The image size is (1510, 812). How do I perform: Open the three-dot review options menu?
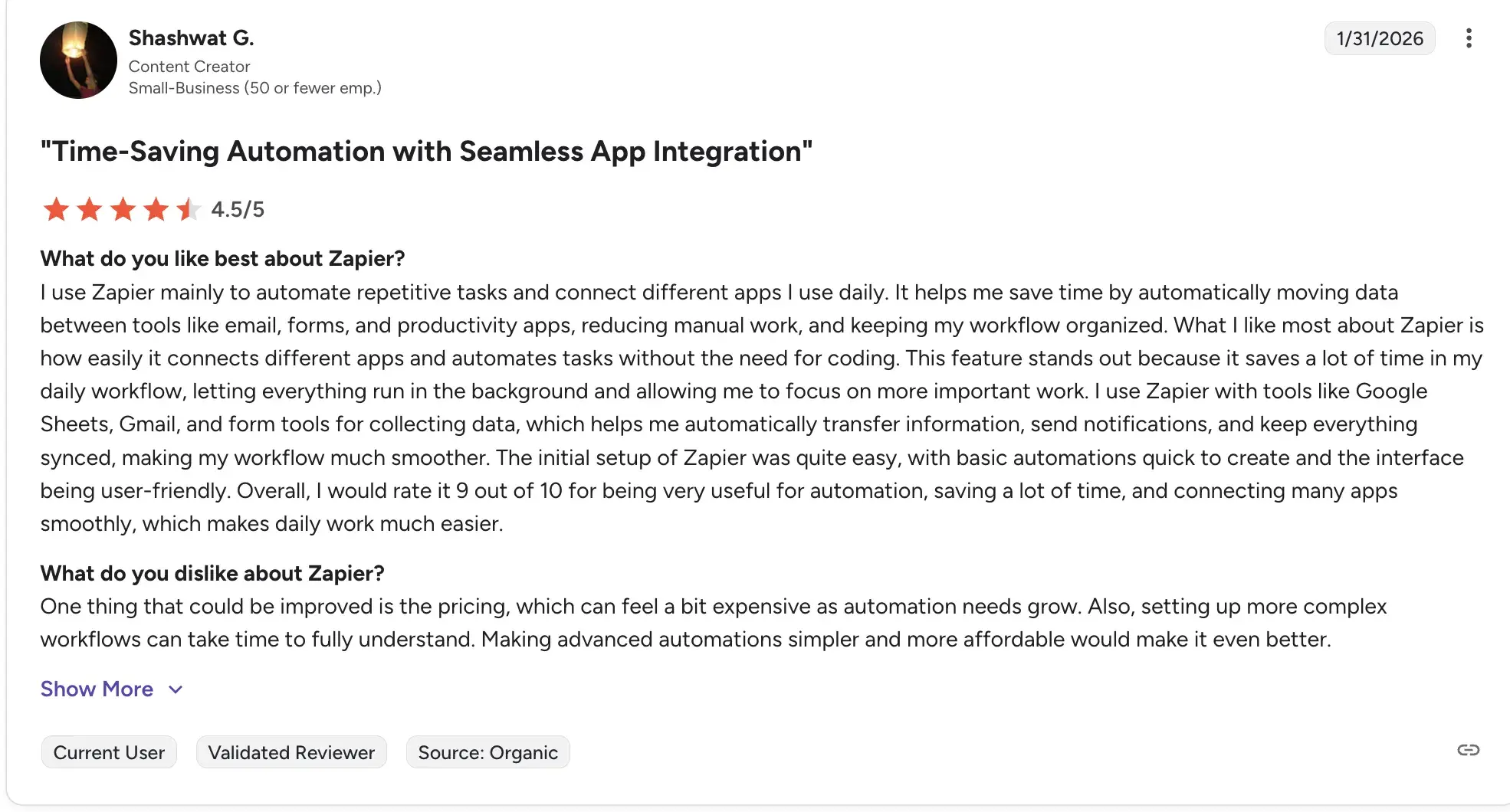click(1469, 38)
